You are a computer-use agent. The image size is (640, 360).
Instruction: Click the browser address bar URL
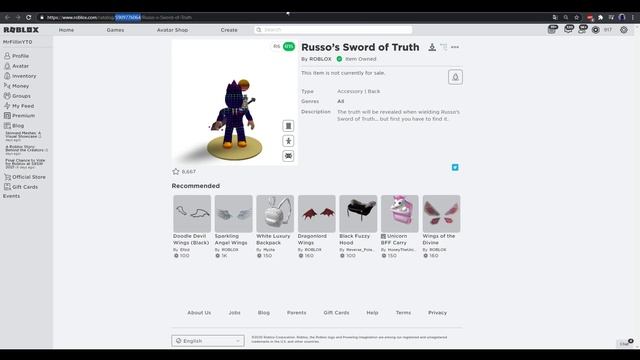pyautogui.click(x=118, y=18)
